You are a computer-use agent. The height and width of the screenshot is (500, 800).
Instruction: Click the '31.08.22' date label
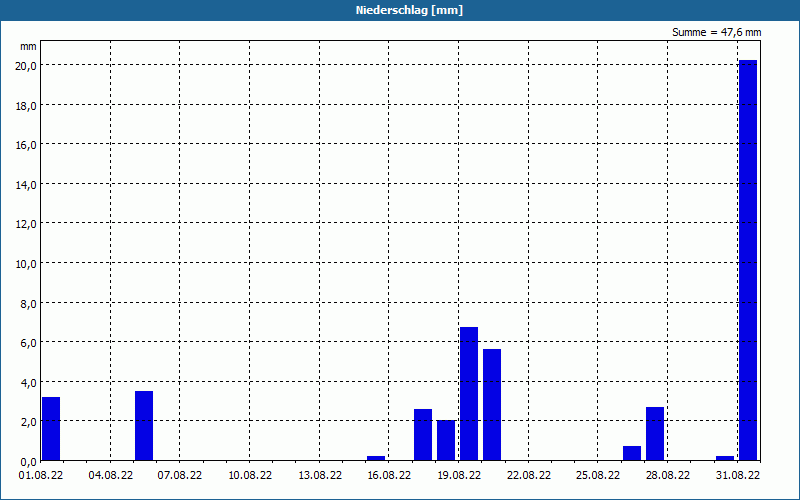pos(738,476)
